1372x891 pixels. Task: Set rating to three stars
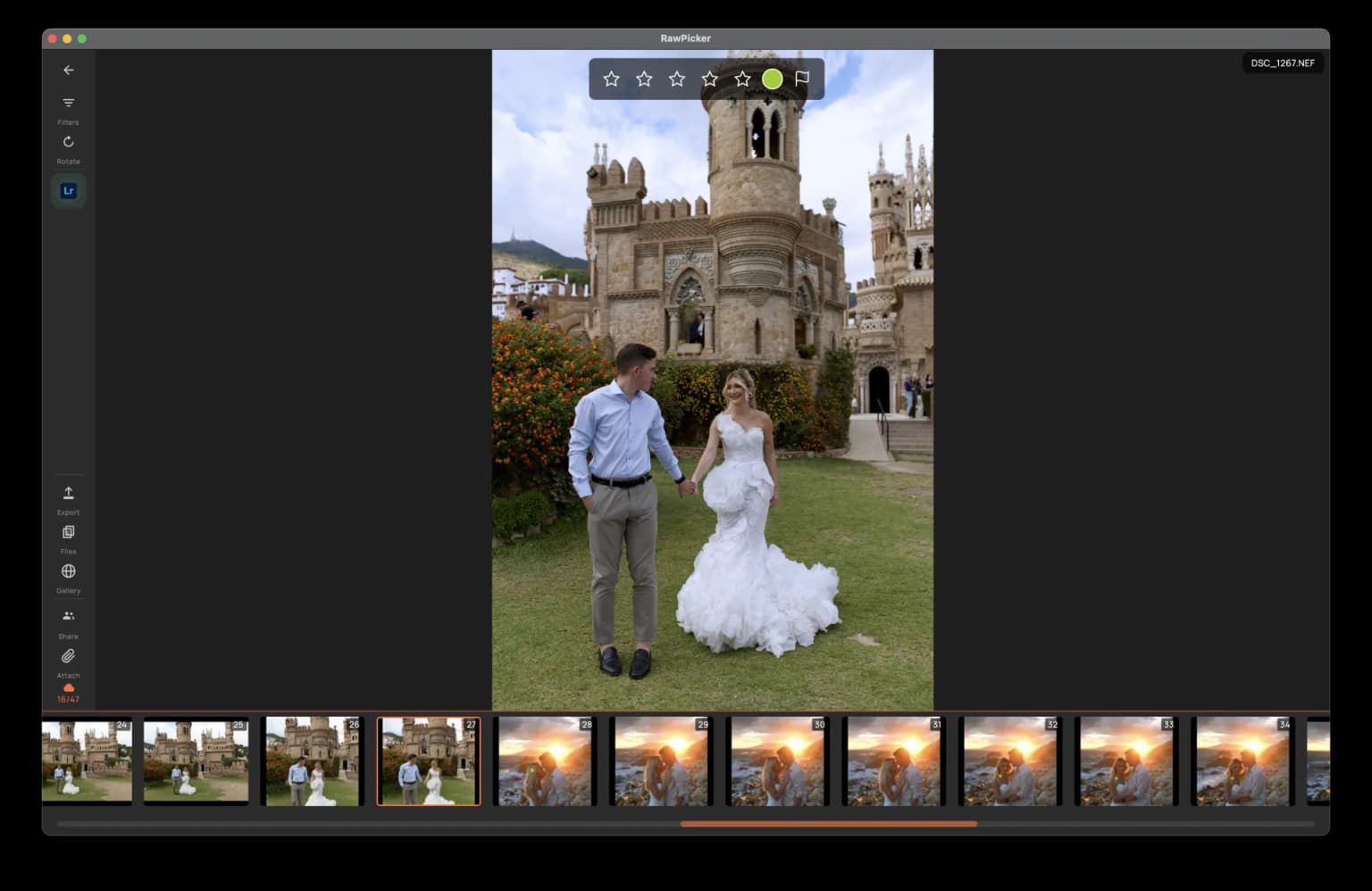(677, 79)
